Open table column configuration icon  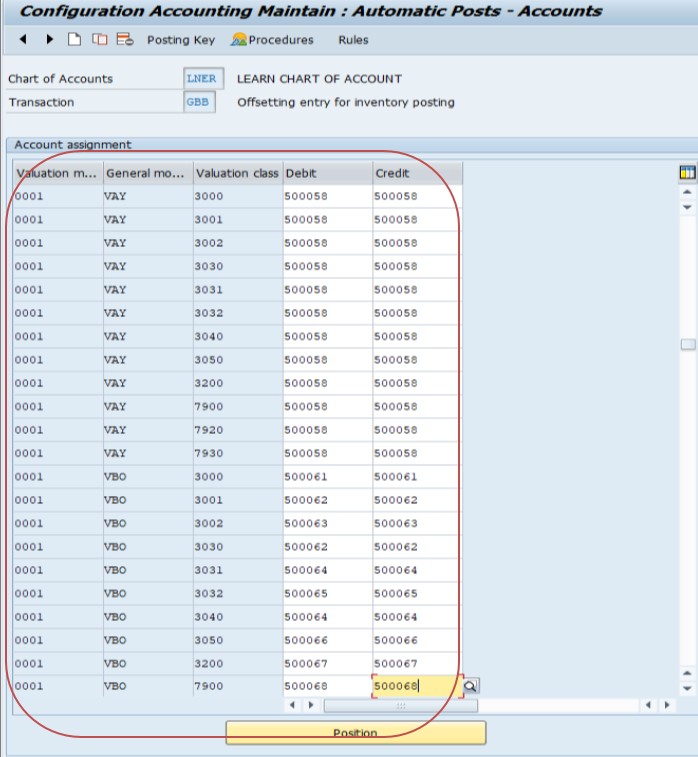tap(687, 172)
